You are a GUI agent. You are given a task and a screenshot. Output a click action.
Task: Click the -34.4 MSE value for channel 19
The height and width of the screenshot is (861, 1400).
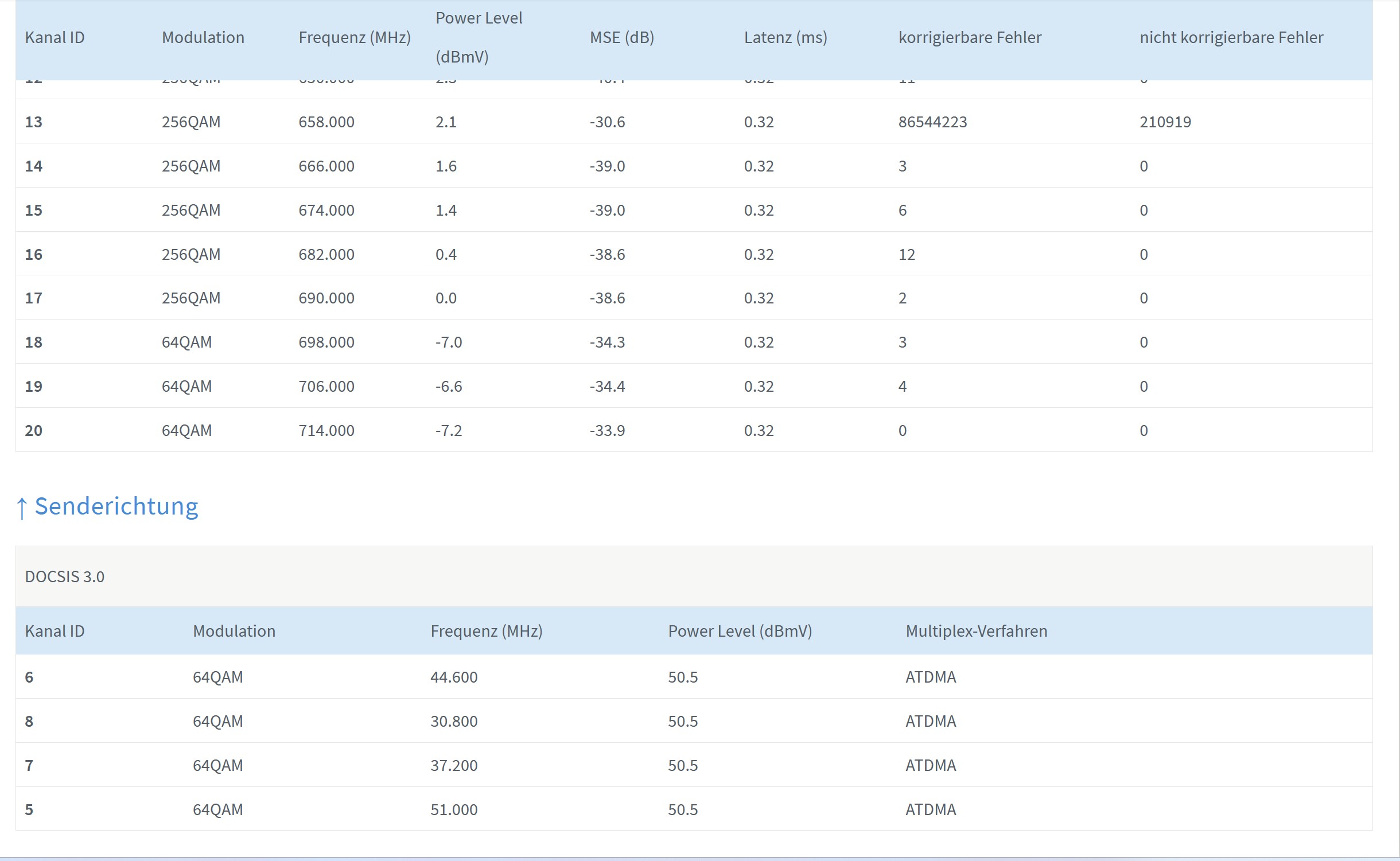coord(607,387)
